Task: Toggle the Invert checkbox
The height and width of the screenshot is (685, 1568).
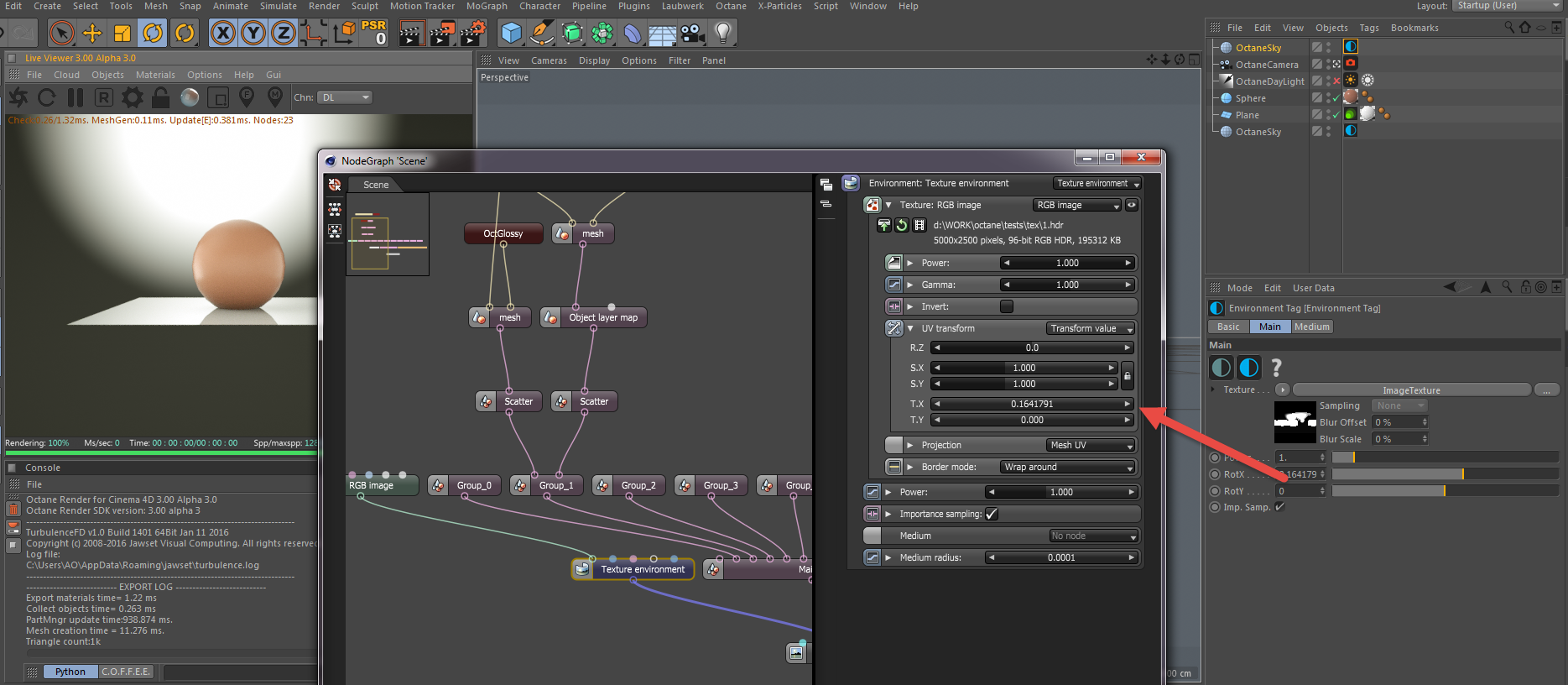Action: pyautogui.click(x=1007, y=306)
